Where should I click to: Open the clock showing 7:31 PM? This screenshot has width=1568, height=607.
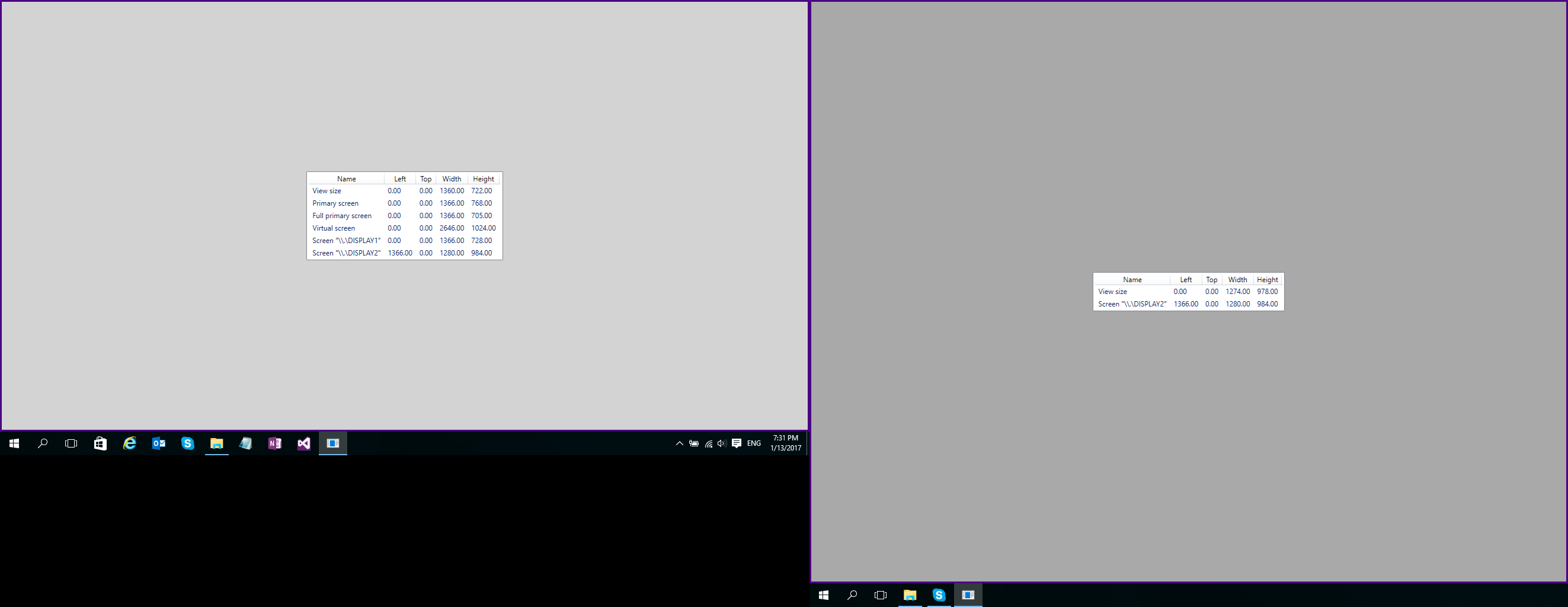(x=785, y=443)
